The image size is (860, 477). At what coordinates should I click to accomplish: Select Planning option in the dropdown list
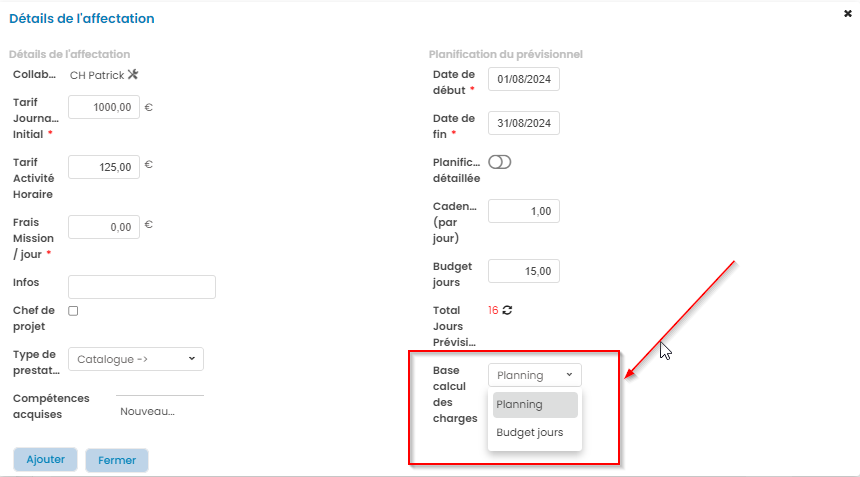535,404
